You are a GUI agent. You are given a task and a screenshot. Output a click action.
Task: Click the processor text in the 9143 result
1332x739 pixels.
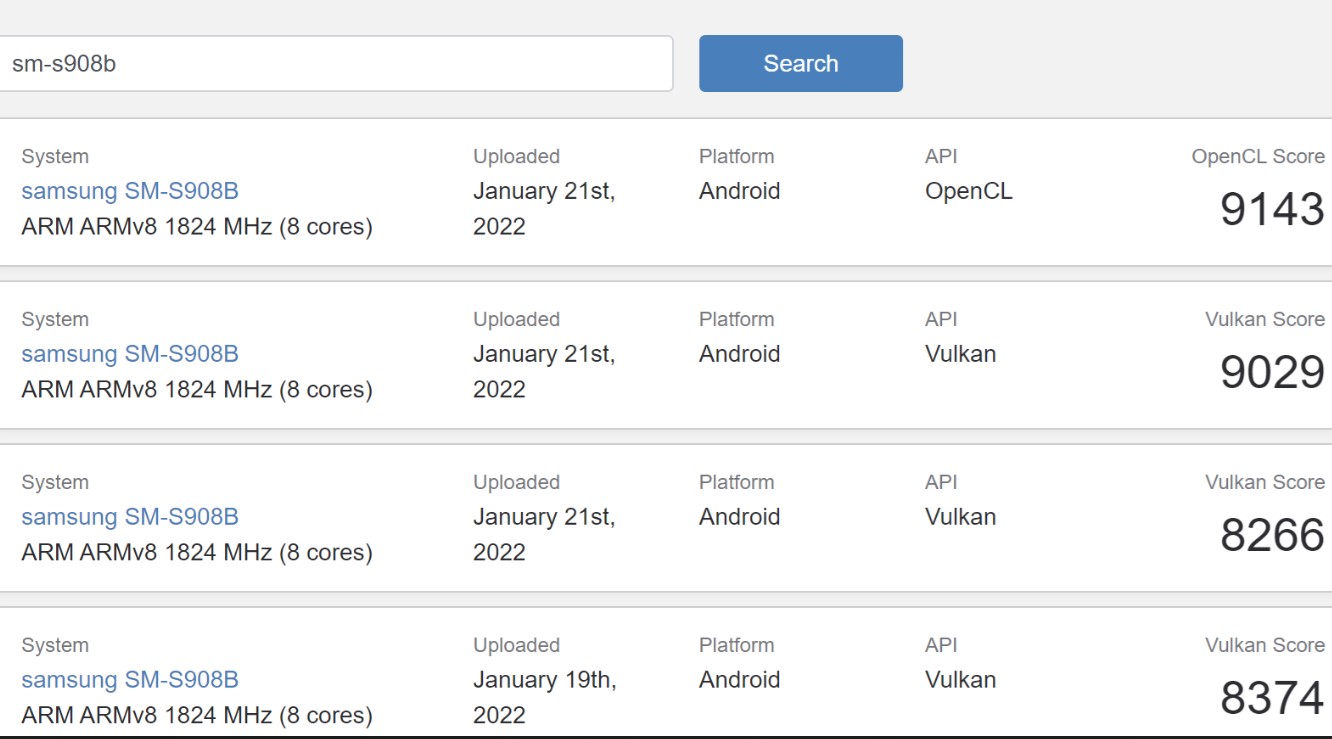click(x=197, y=227)
